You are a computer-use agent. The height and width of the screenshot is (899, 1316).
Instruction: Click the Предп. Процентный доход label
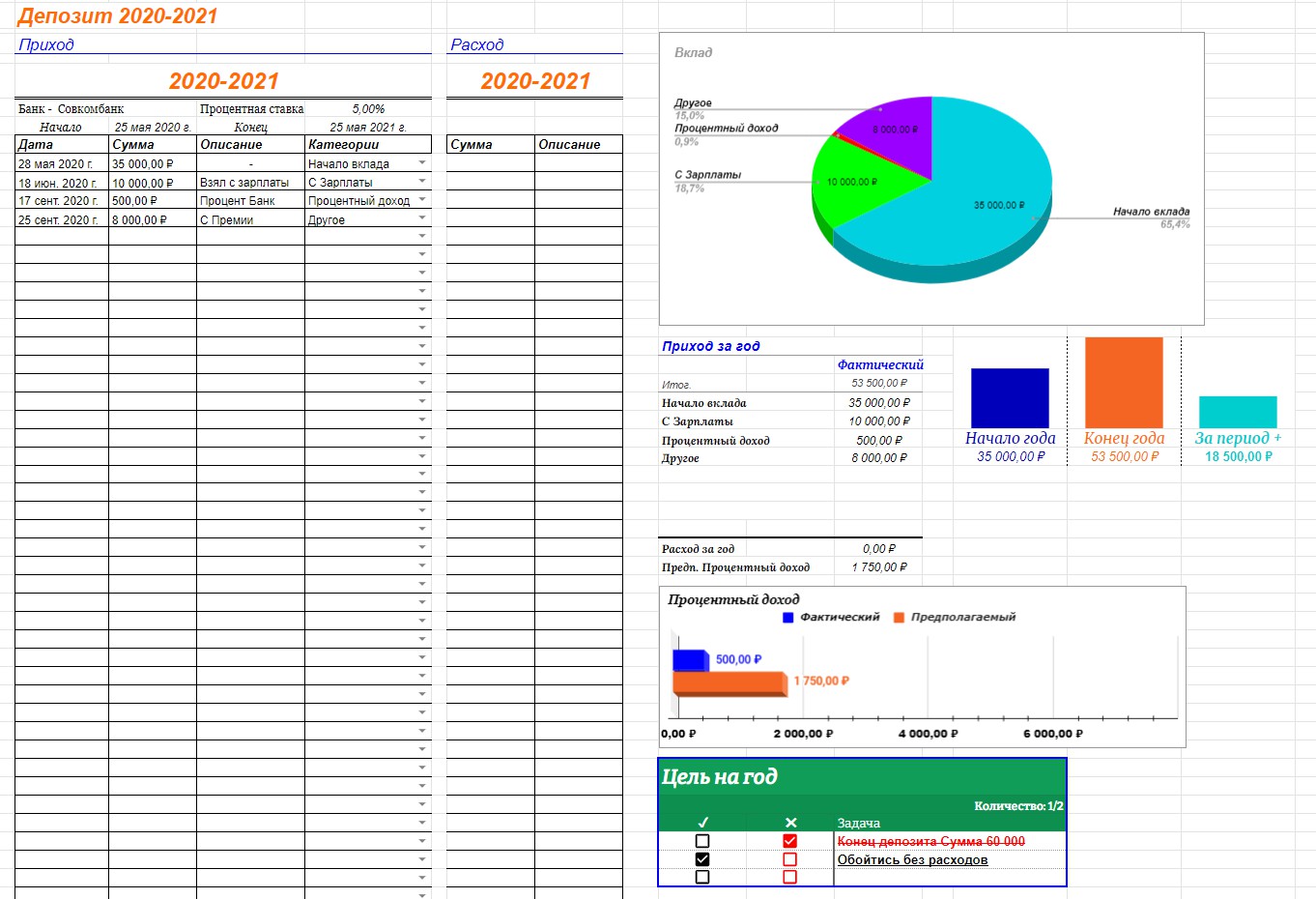pyautogui.click(x=735, y=566)
